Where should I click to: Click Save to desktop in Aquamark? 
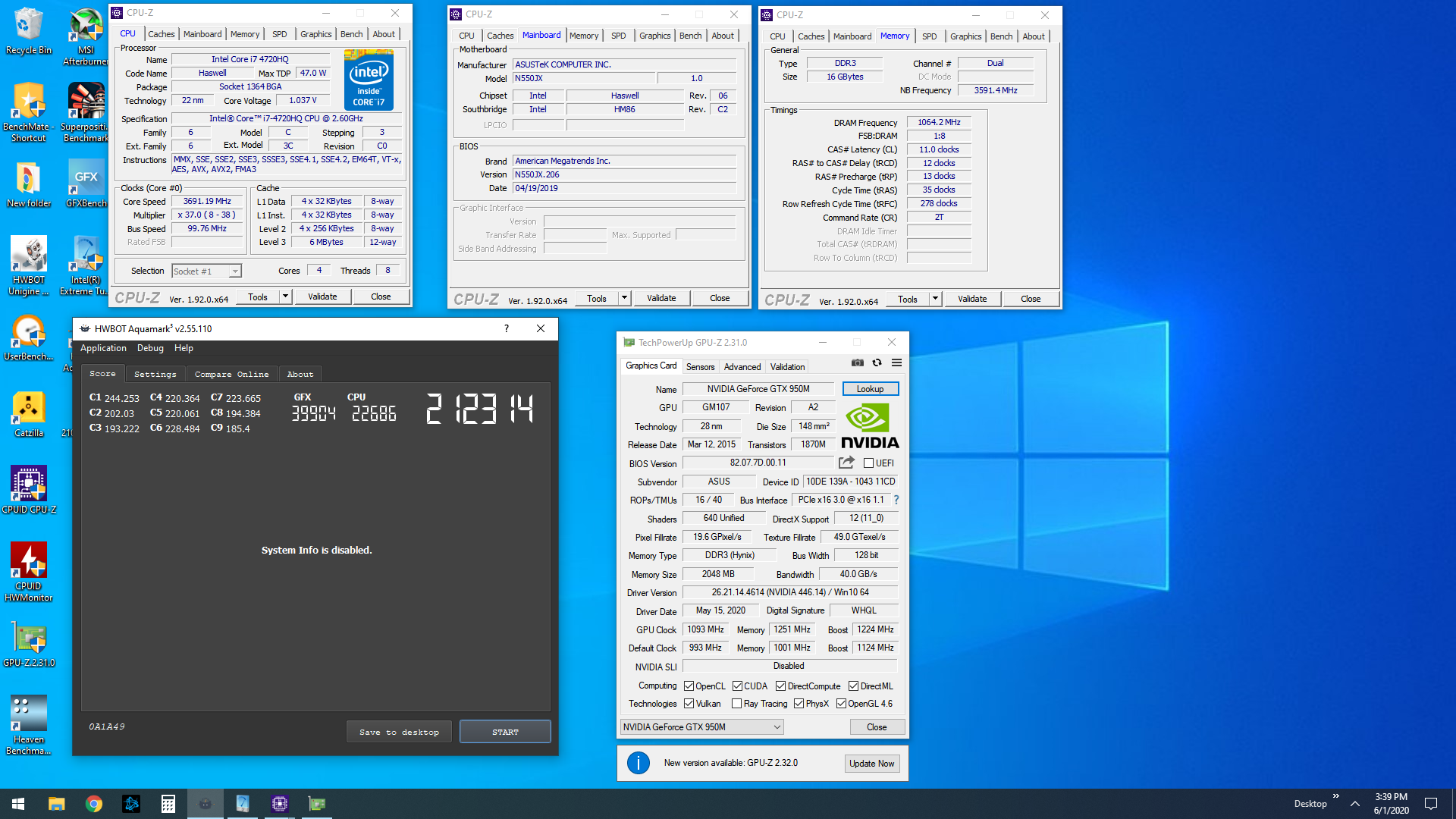coord(399,732)
